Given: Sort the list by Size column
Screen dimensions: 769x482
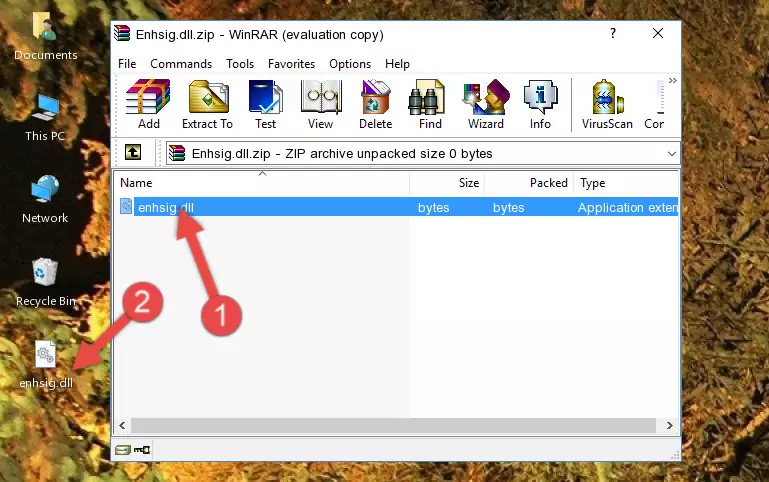Looking at the screenshot, I should coord(447,183).
